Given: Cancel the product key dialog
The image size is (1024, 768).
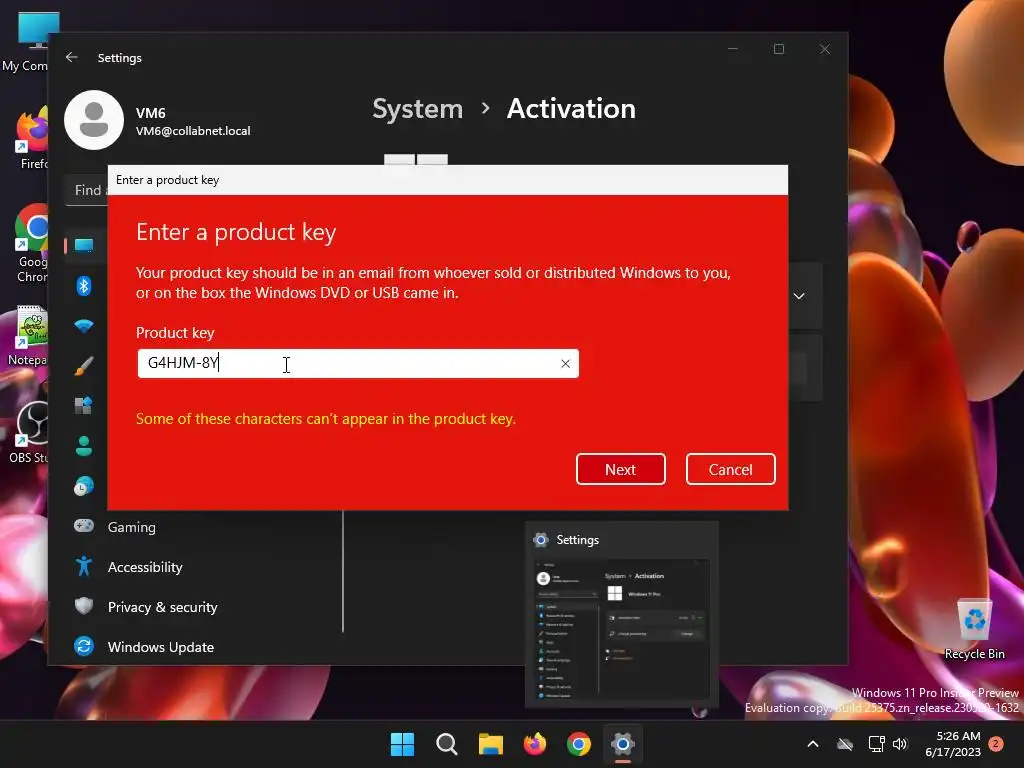Looking at the screenshot, I should pyautogui.click(x=730, y=469).
